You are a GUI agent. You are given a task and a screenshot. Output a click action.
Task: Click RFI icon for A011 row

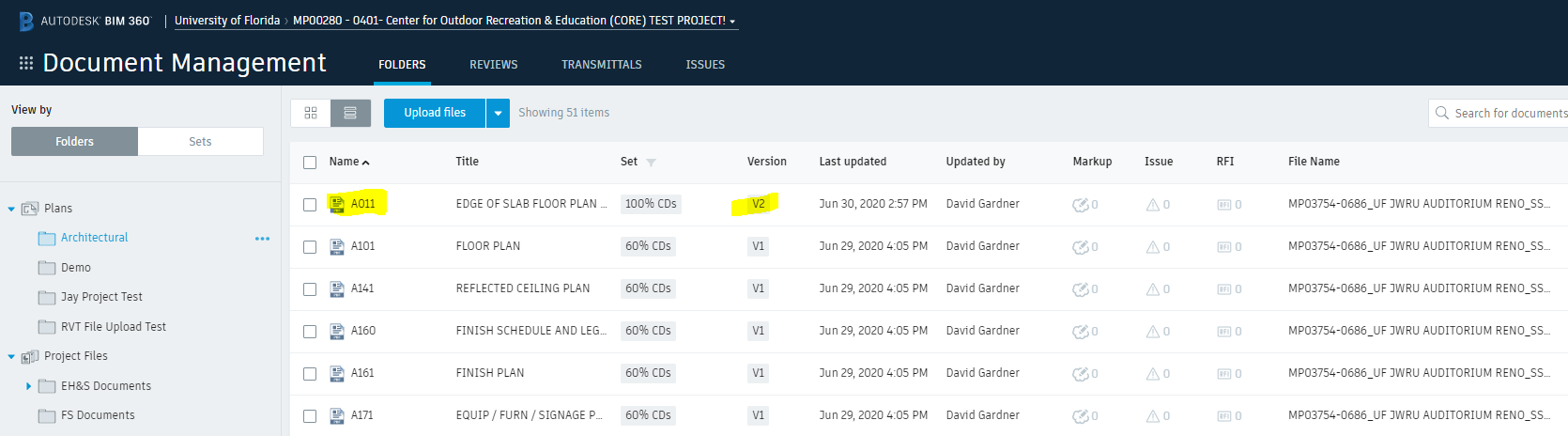pos(1223,204)
